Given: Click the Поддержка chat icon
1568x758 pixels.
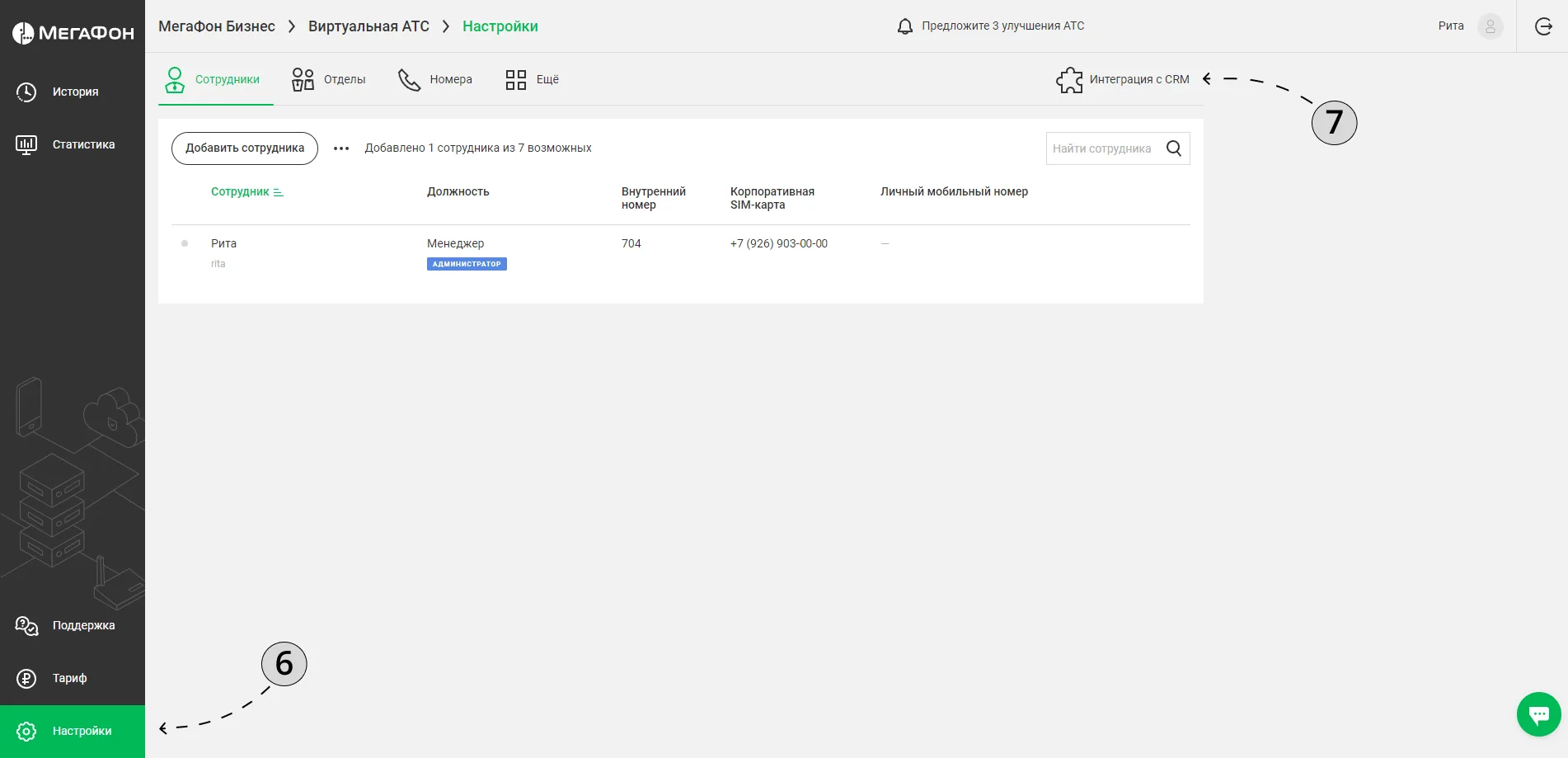Looking at the screenshot, I should [26, 625].
